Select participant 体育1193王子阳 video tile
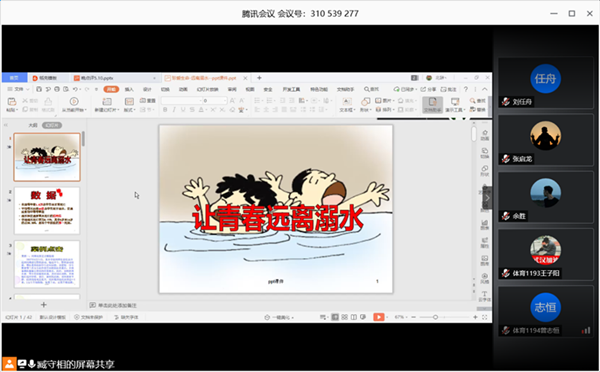 pyautogui.click(x=546, y=255)
